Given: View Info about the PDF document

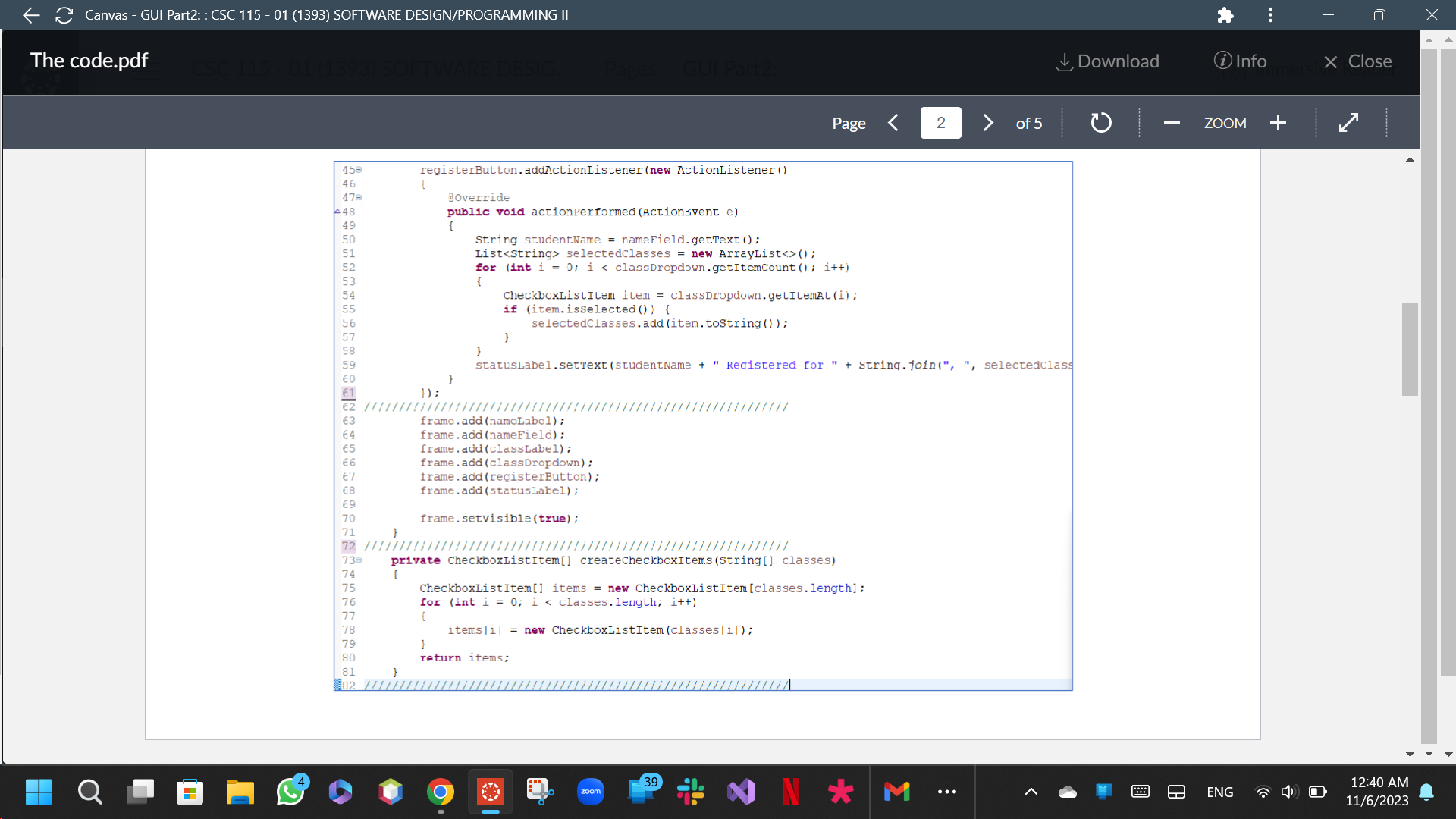Looking at the screenshot, I should pyautogui.click(x=1241, y=61).
